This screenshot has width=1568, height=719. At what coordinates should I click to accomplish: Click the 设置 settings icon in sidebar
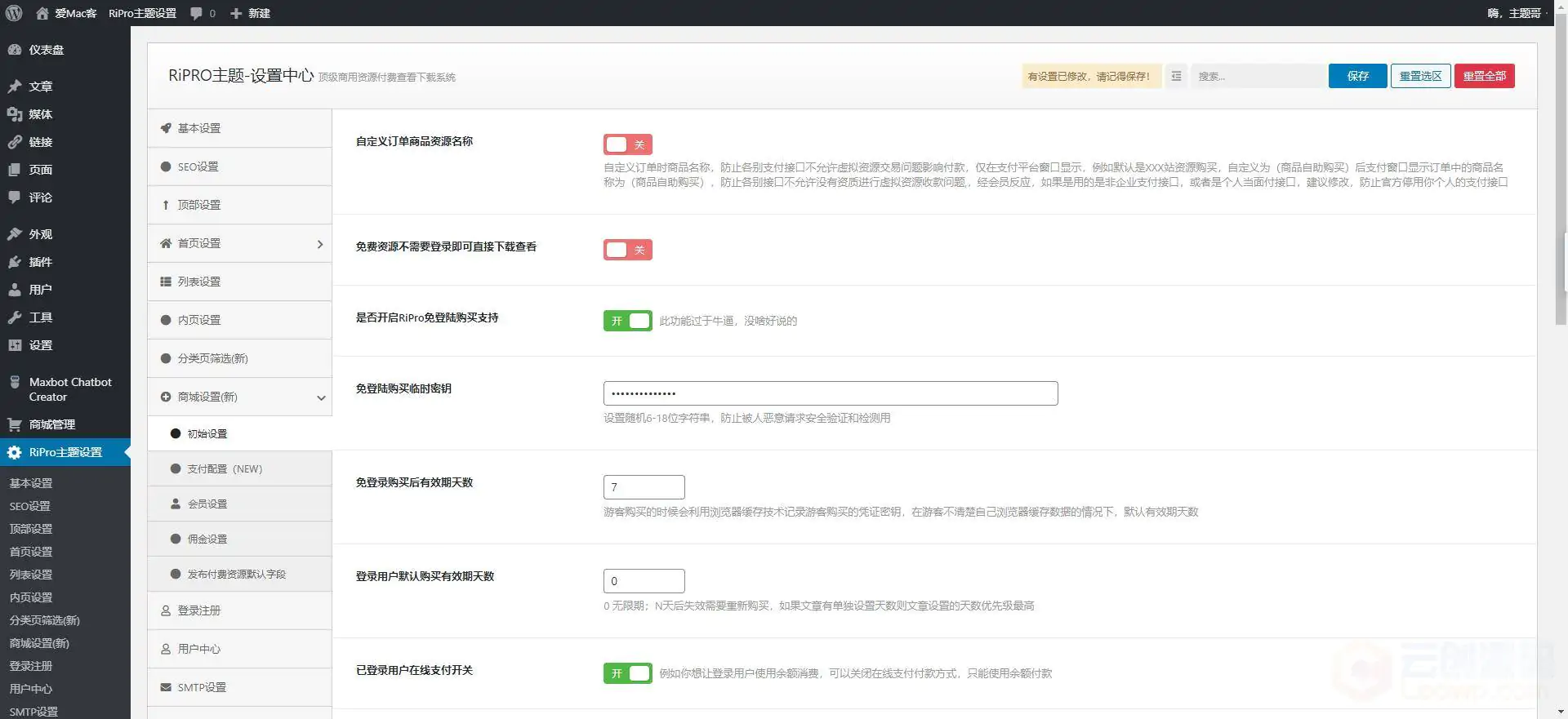(15, 345)
